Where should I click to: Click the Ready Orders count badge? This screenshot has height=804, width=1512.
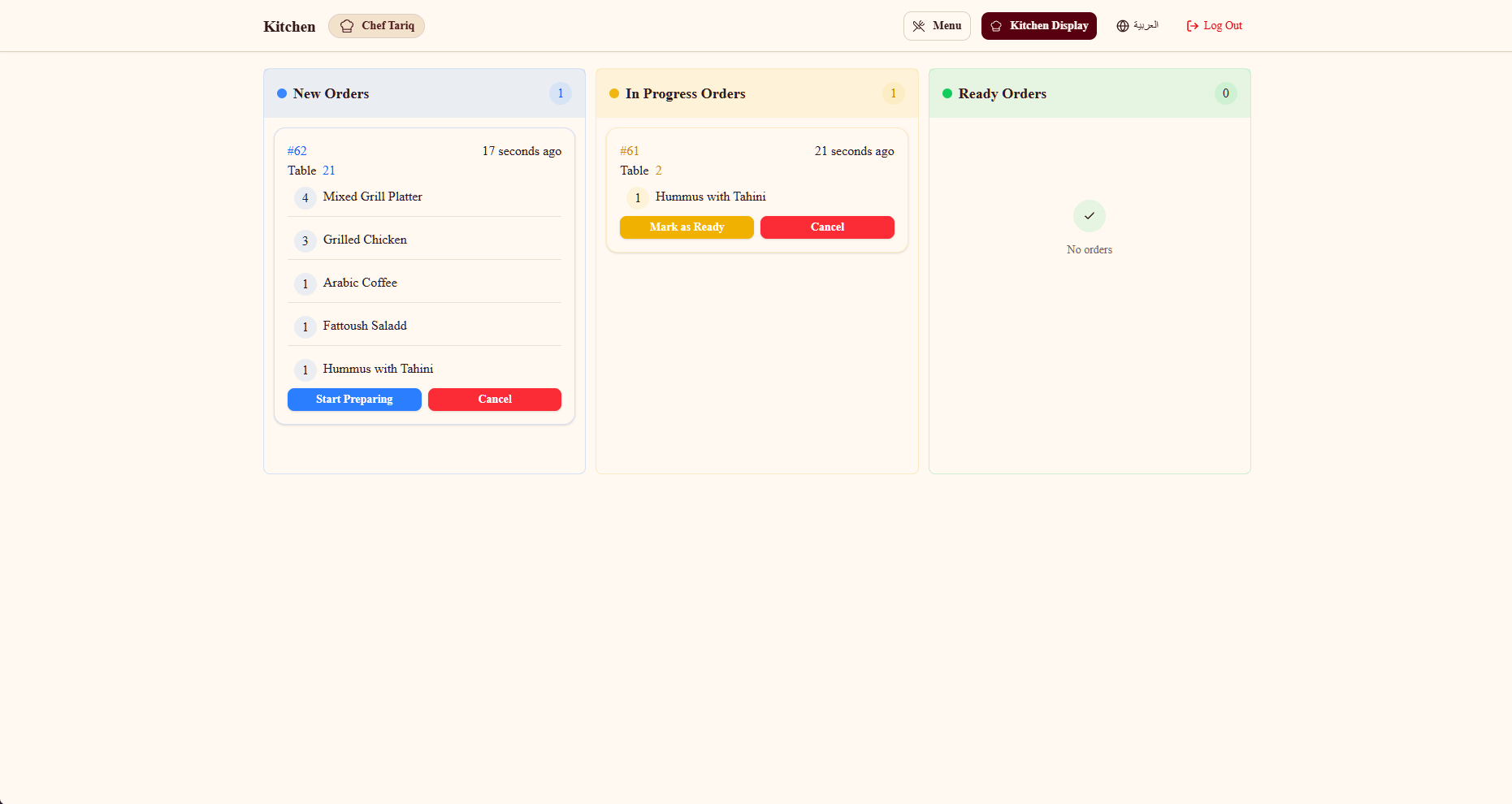[1226, 93]
